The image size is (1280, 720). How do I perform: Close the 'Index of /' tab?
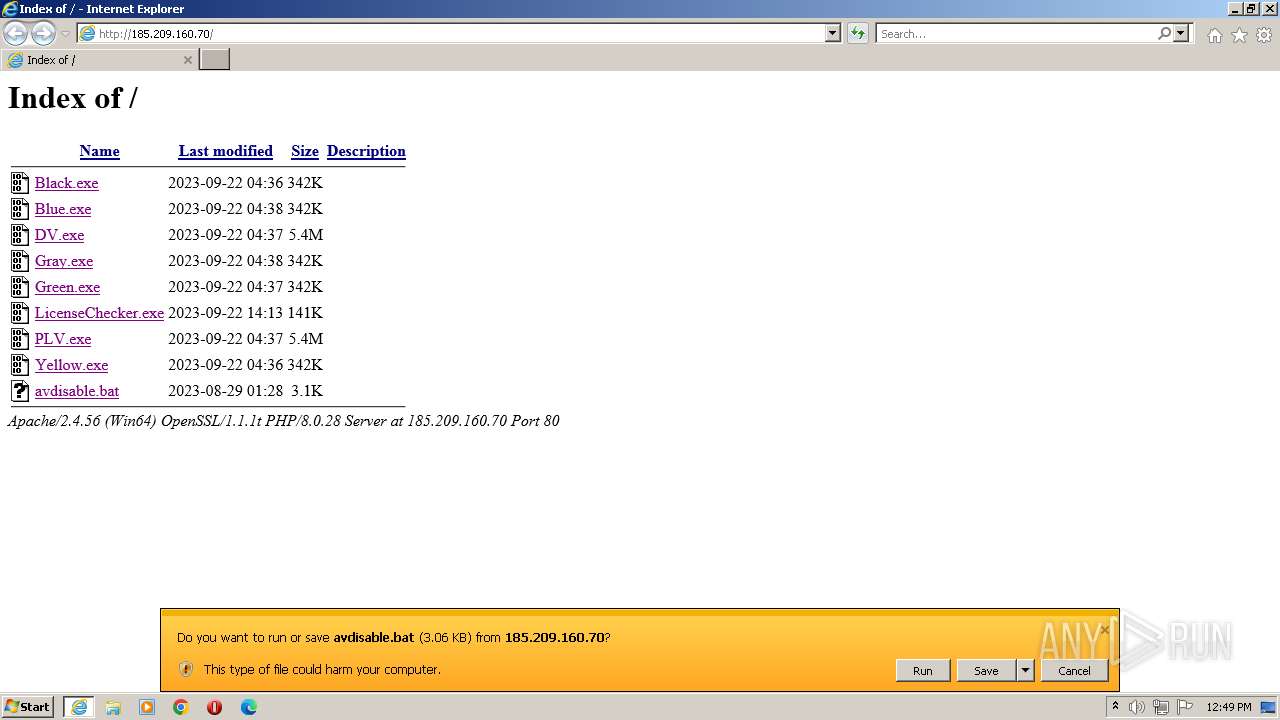click(x=187, y=60)
